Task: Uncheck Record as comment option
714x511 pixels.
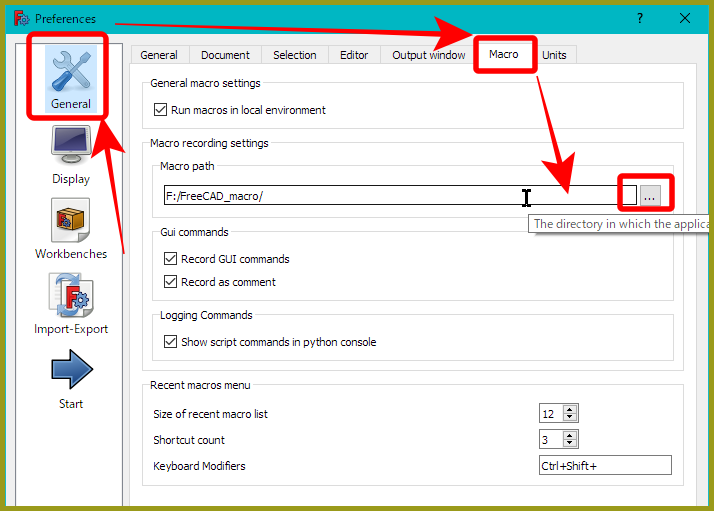Action: point(170,282)
